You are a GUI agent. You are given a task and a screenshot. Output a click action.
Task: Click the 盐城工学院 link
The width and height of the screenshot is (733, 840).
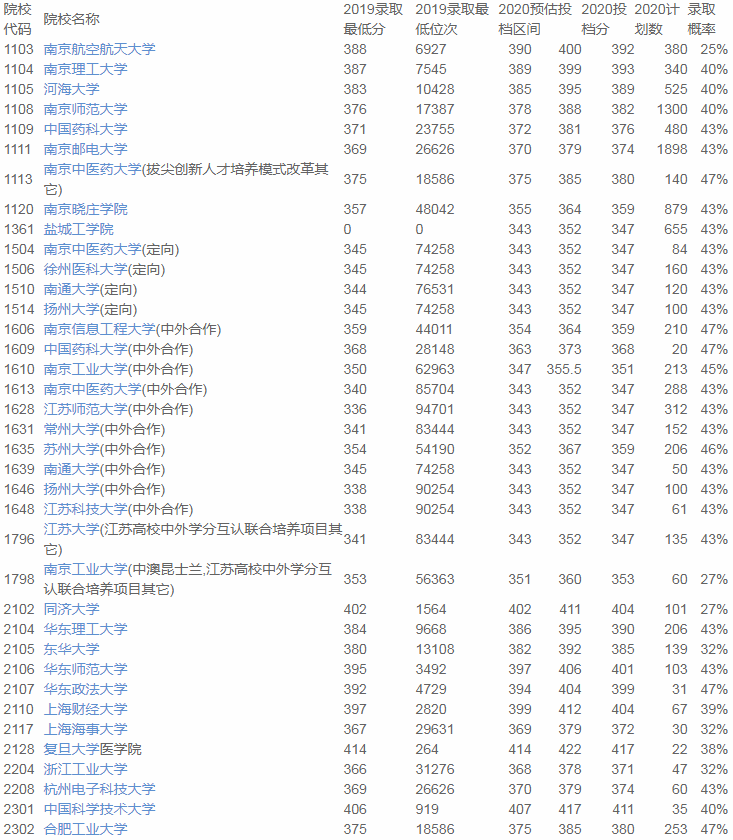(x=79, y=229)
